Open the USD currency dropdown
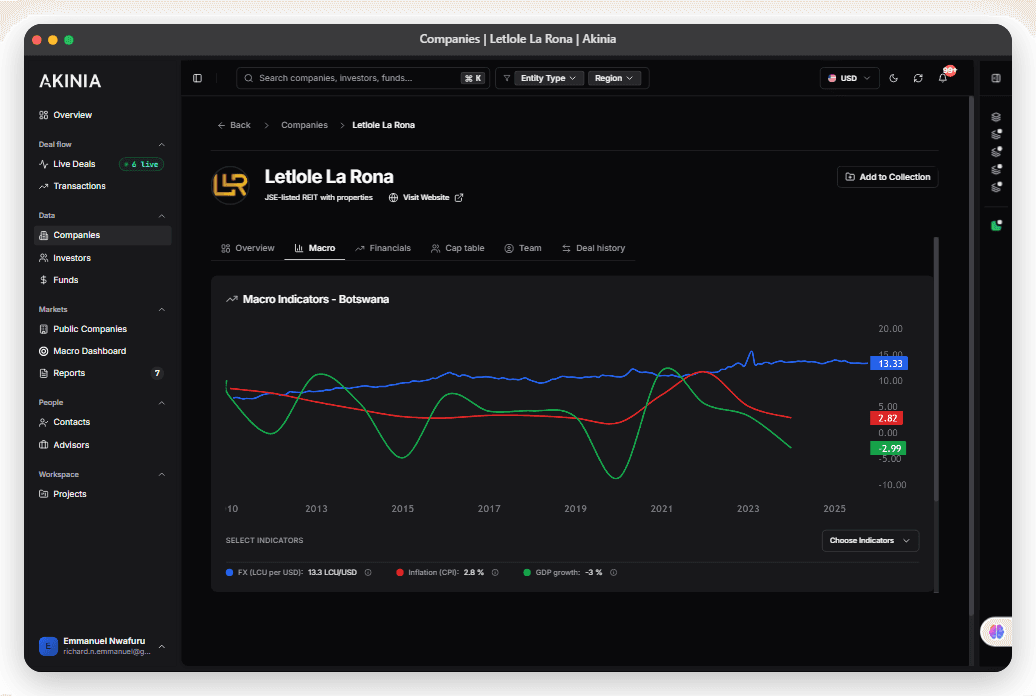1036x696 pixels. coord(849,78)
